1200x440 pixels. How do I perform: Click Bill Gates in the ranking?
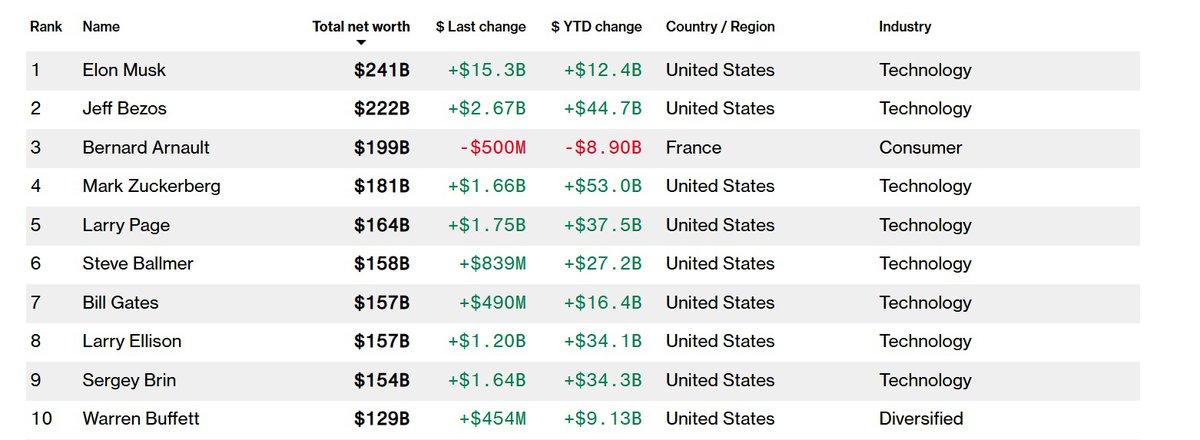[x=120, y=303]
